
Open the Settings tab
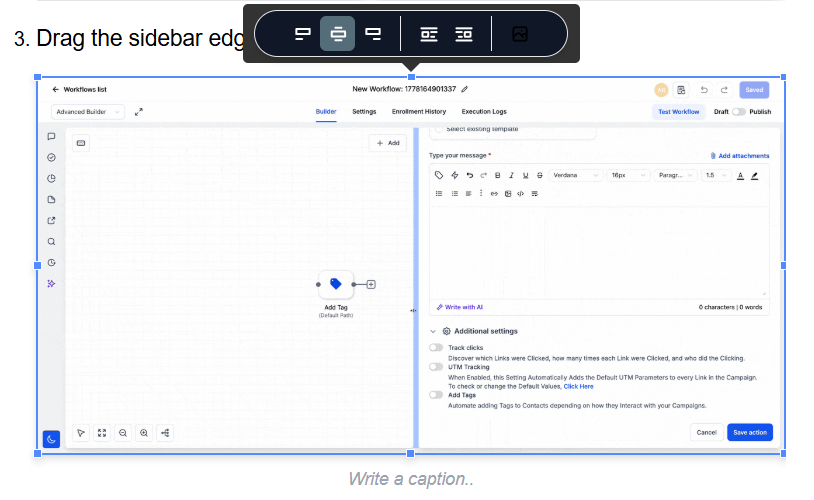(x=364, y=112)
